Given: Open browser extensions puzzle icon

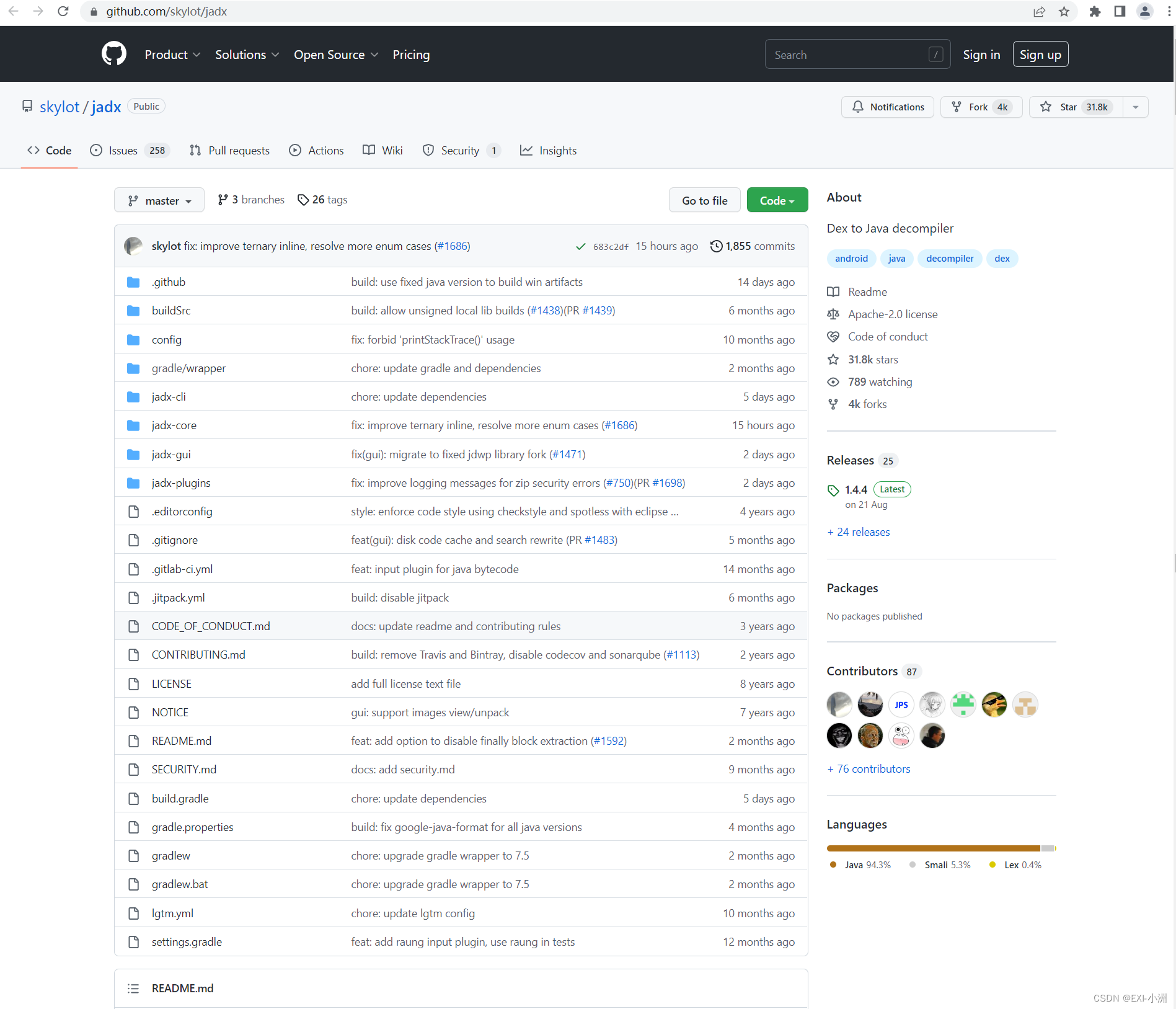Looking at the screenshot, I should coord(1095,11).
